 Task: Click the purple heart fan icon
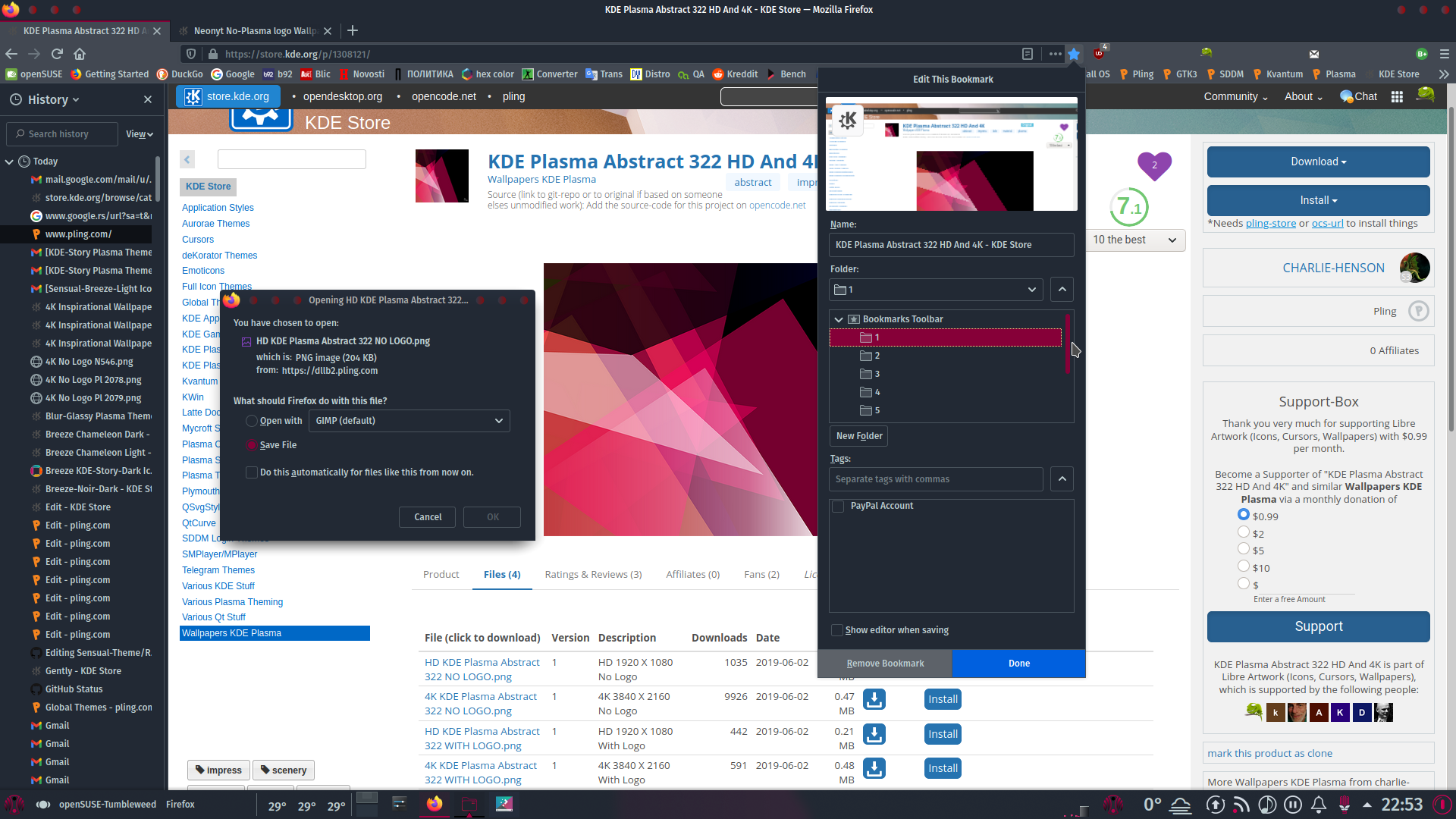1154,165
